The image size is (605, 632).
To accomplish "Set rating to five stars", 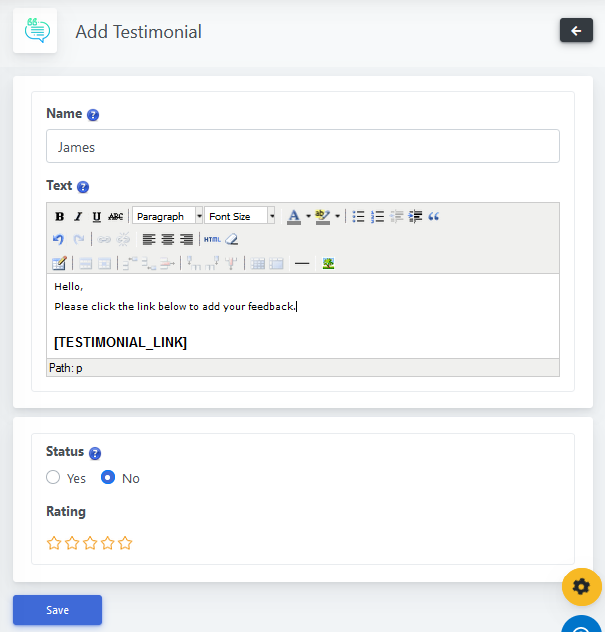I will 125,543.
